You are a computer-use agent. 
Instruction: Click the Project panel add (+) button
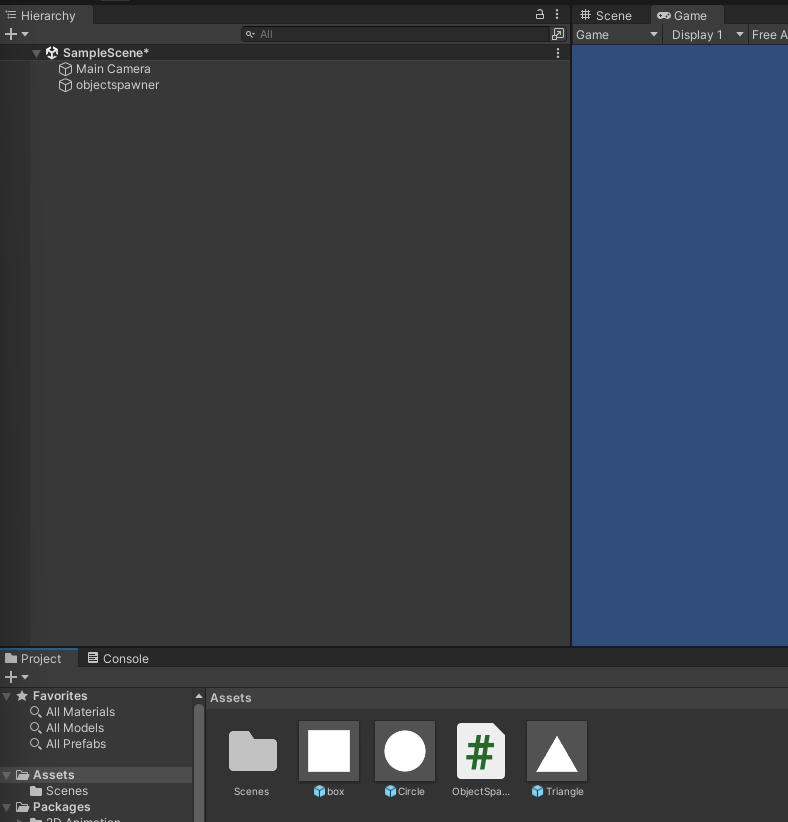[11, 677]
